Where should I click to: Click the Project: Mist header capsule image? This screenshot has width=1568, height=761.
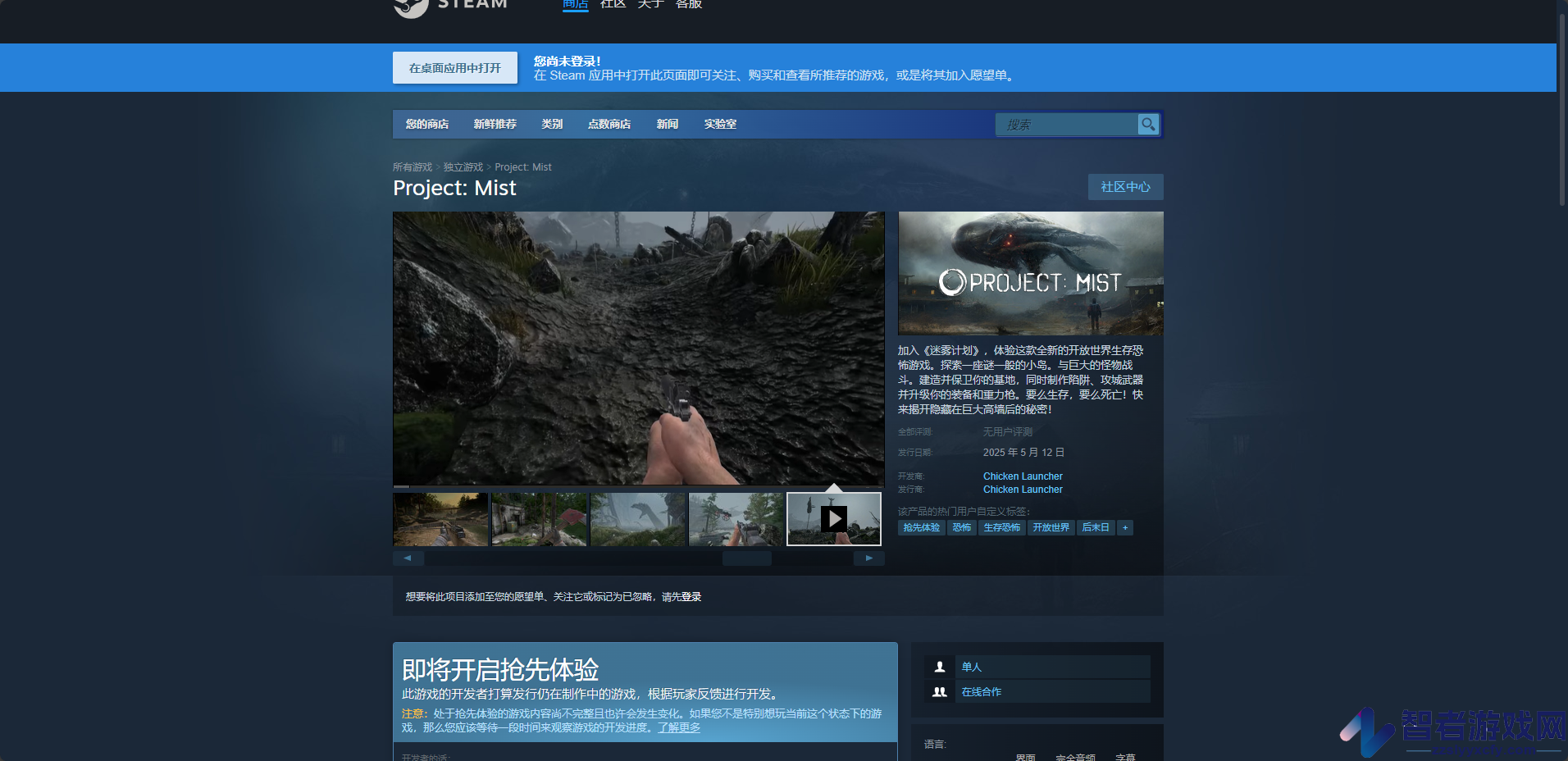pos(1031,273)
